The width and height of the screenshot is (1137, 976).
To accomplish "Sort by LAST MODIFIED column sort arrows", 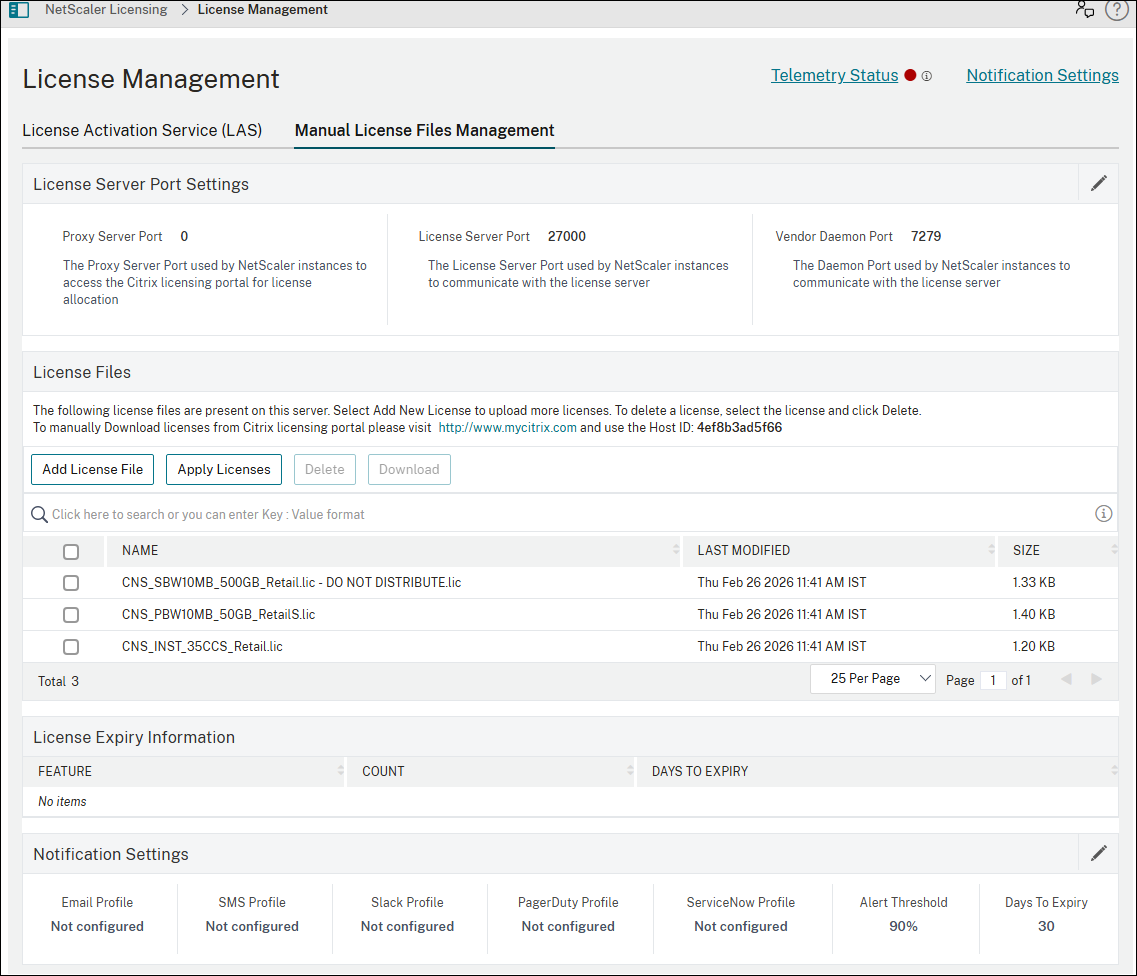I will [991, 550].
